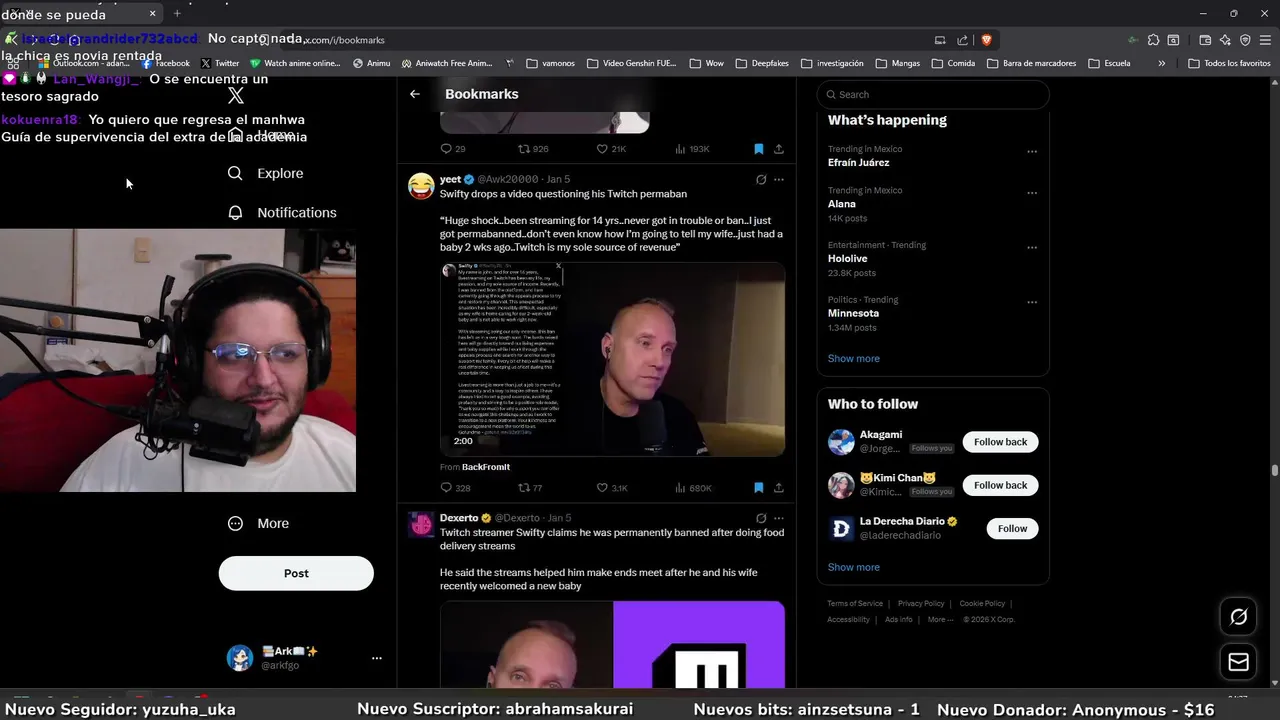1280x720 pixels.
Task: Open Notifications in the left navigation
Action: click(281, 212)
